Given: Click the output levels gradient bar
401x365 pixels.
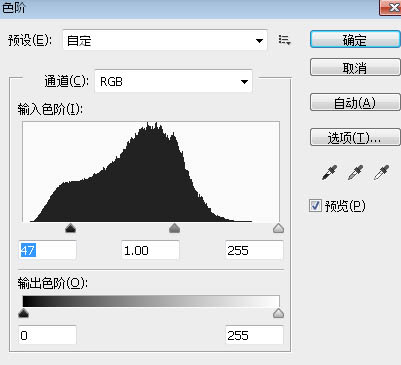Looking at the screenshot, I should (151, 301).
